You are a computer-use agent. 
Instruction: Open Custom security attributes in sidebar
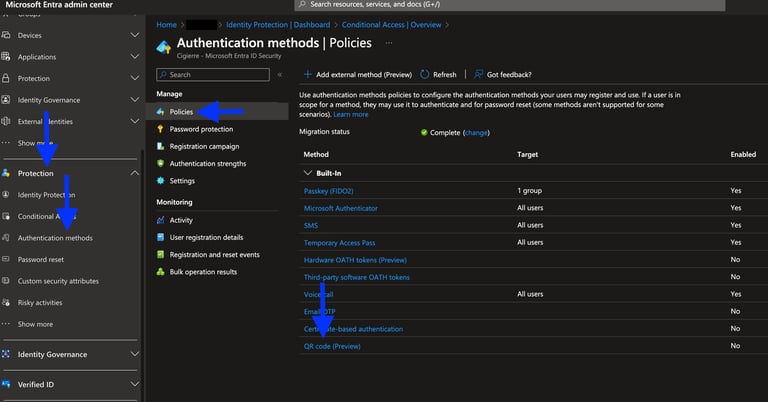coord(58,281)
